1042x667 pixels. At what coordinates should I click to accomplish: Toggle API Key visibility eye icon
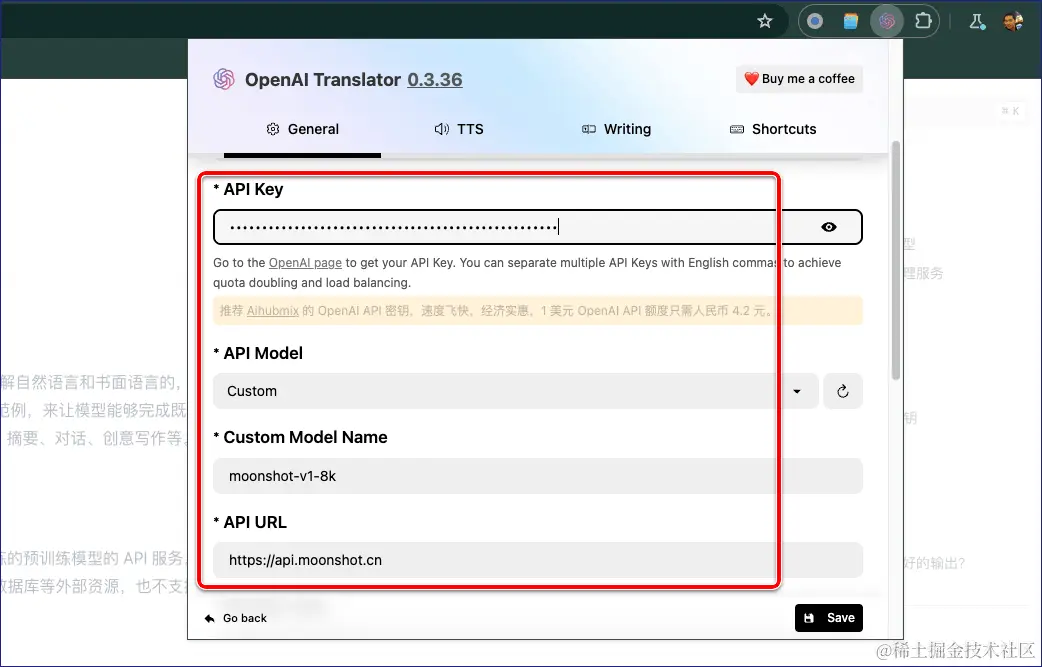point(829,227)
